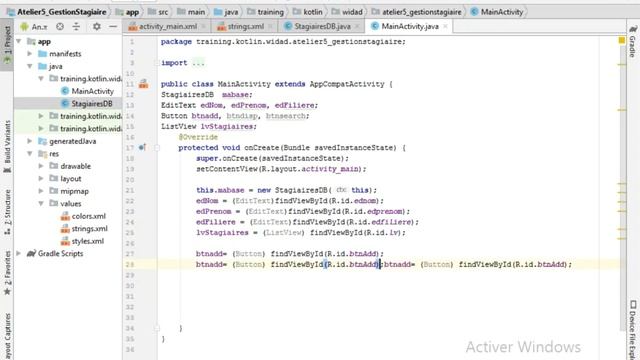Viewport: 640px width, 360px height.
Task: Click the collapse all icon in Project panel
Action: (x=76, y=27)
